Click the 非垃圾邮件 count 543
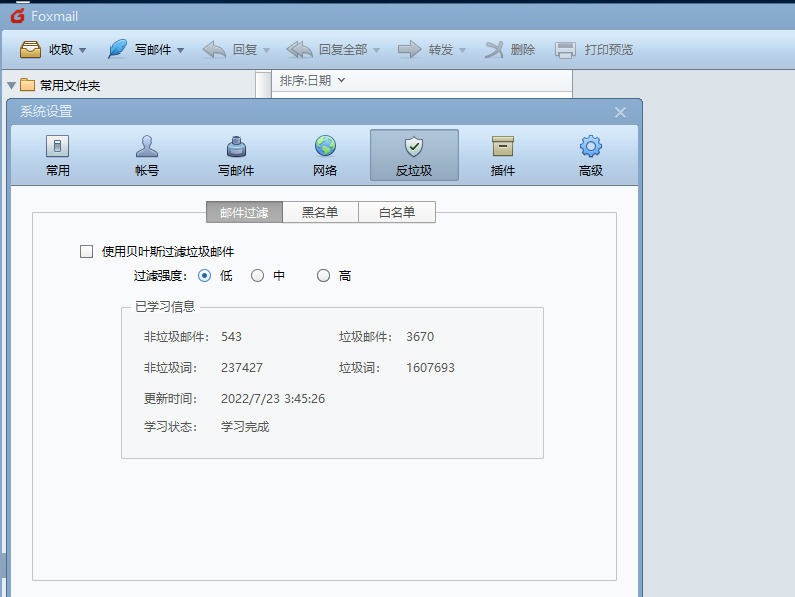 coord(231,337)
